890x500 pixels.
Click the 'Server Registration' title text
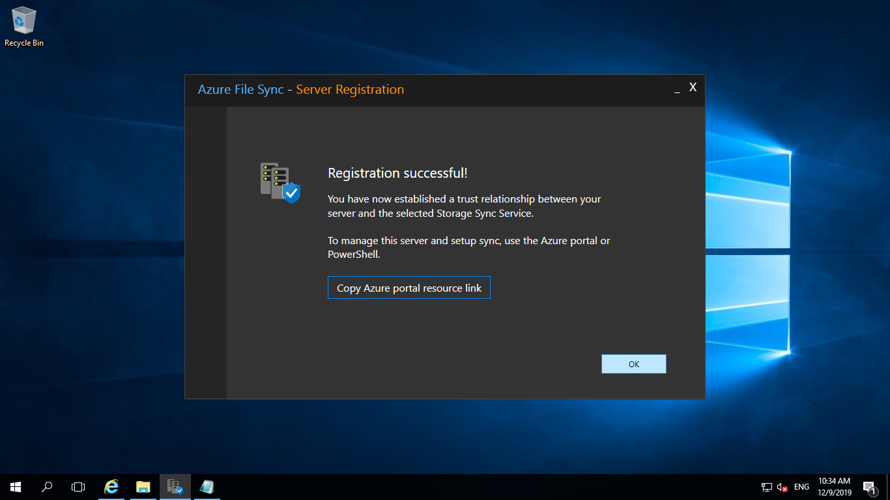click(x=350, y=90)
